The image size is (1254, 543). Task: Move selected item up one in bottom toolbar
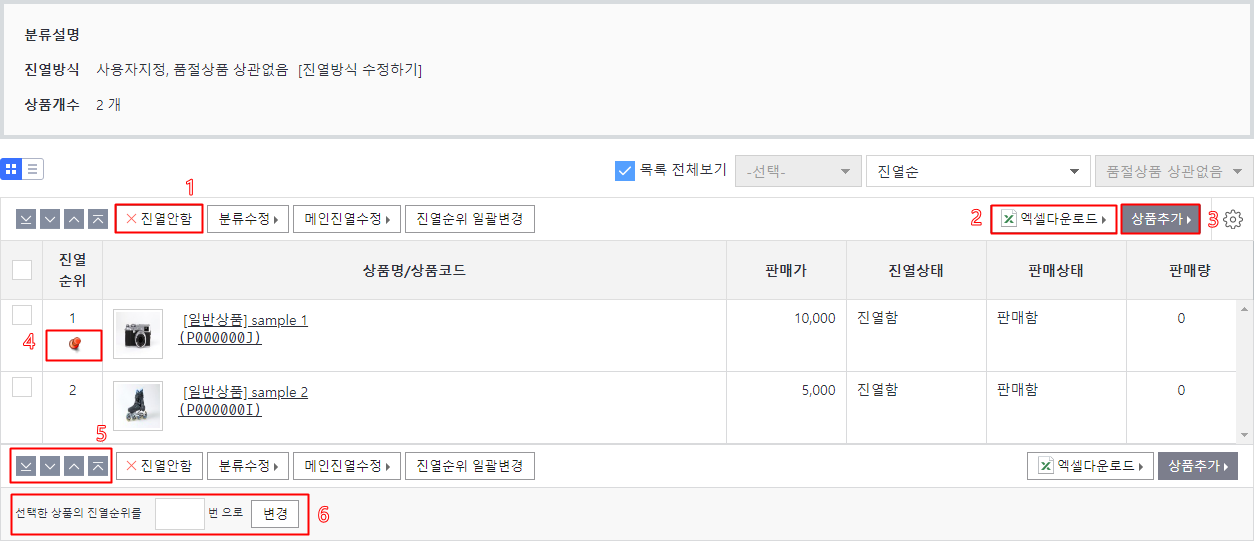pos(74,466)
